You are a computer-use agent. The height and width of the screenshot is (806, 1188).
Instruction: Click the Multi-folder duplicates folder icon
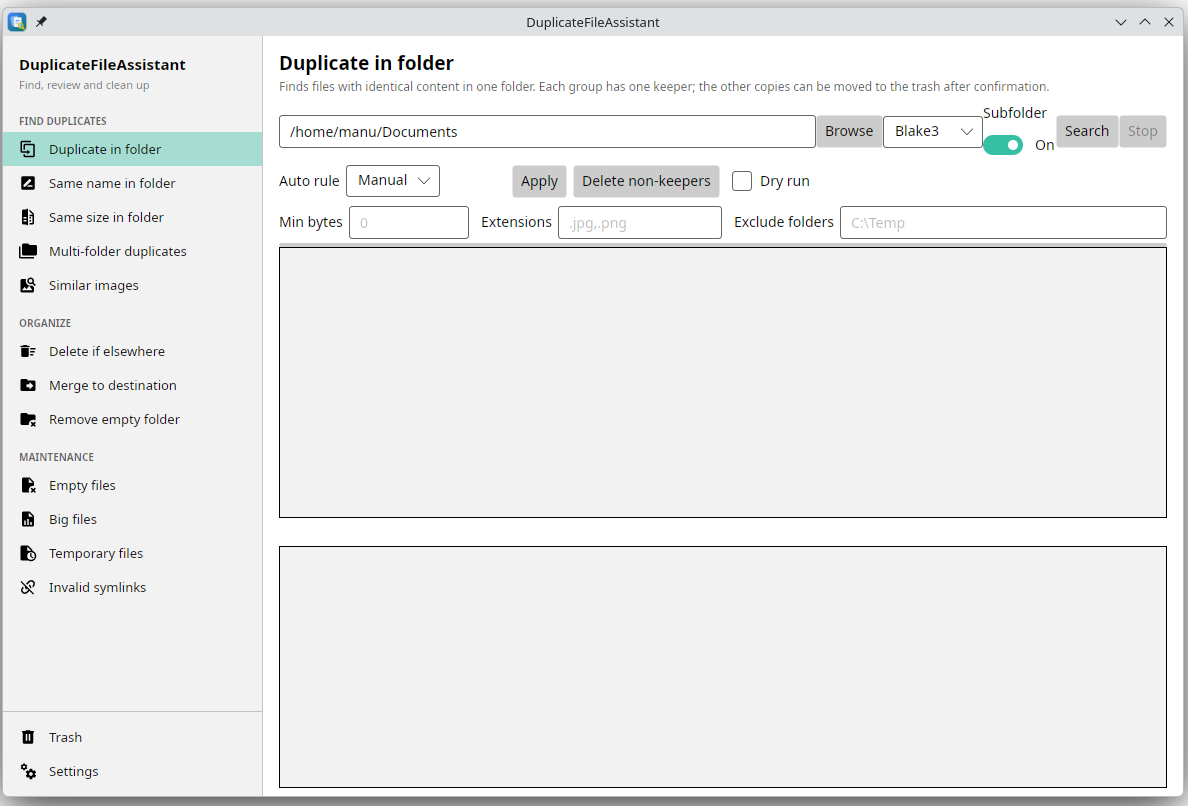(28, 251)
